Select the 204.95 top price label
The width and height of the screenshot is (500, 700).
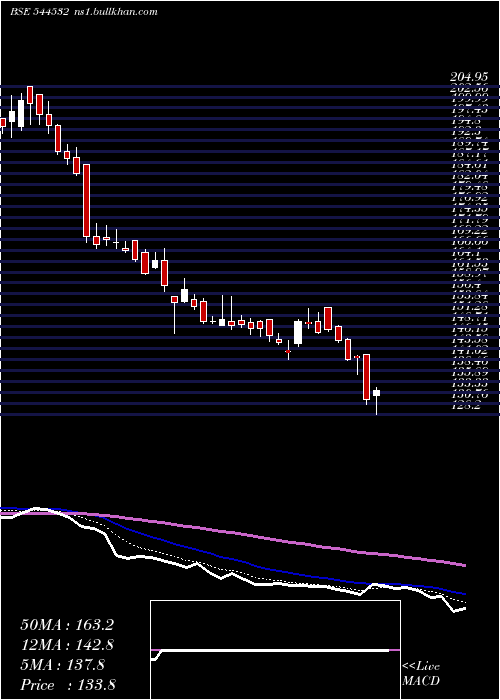coord(468,78)
